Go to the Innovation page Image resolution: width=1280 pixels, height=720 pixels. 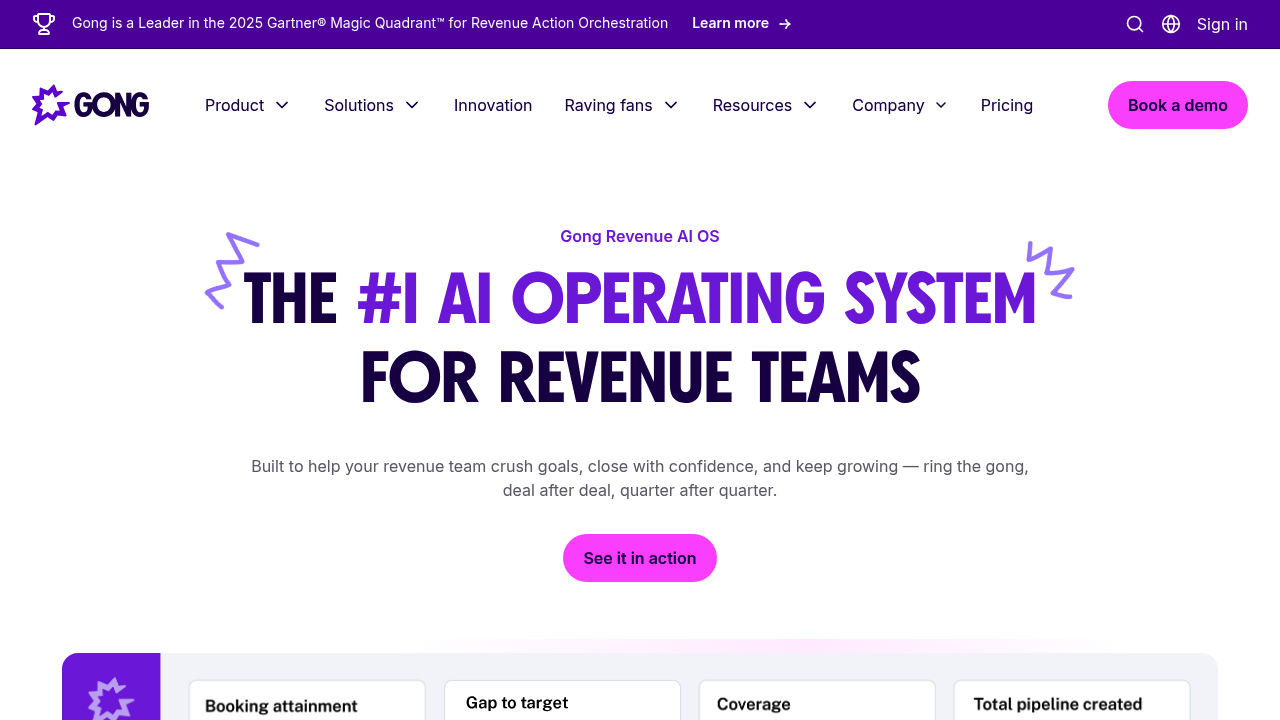[x=493, y=105]
